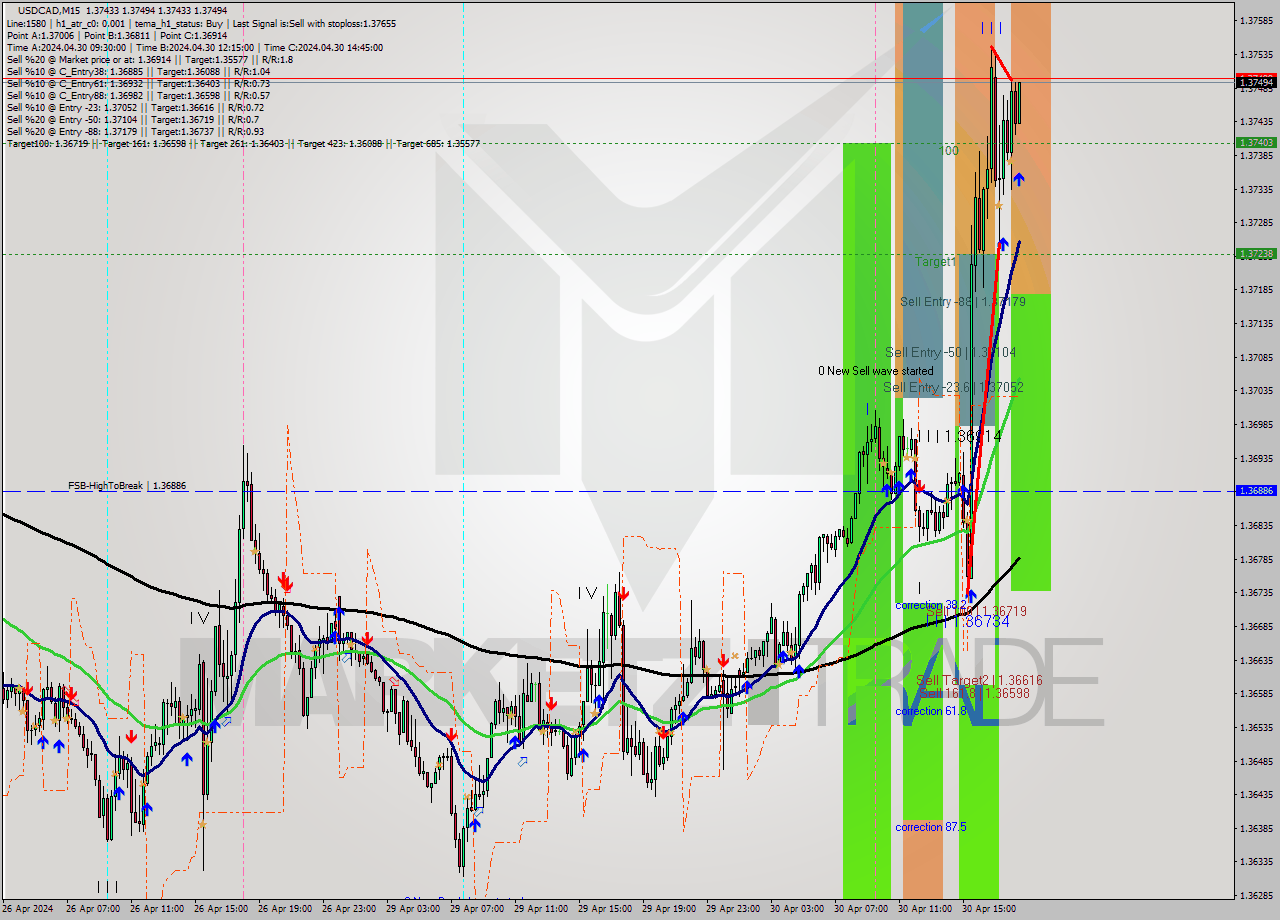This screenshot has height=920, width=1280.
Task: Click the '29 Apr 03:00' time label
Action: (411, 909)
